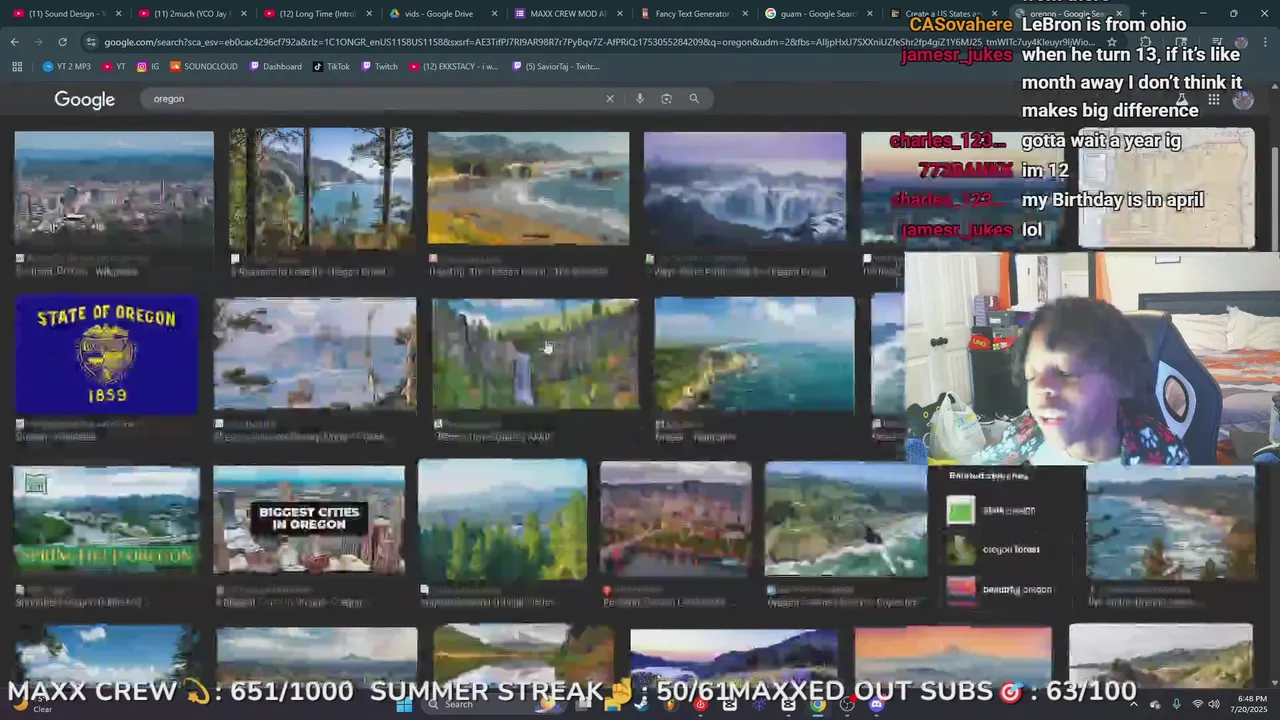Navigate back in the browser
Image resolution: width=1280 pixels, height=720 pixels.
[x=14, y=42]
